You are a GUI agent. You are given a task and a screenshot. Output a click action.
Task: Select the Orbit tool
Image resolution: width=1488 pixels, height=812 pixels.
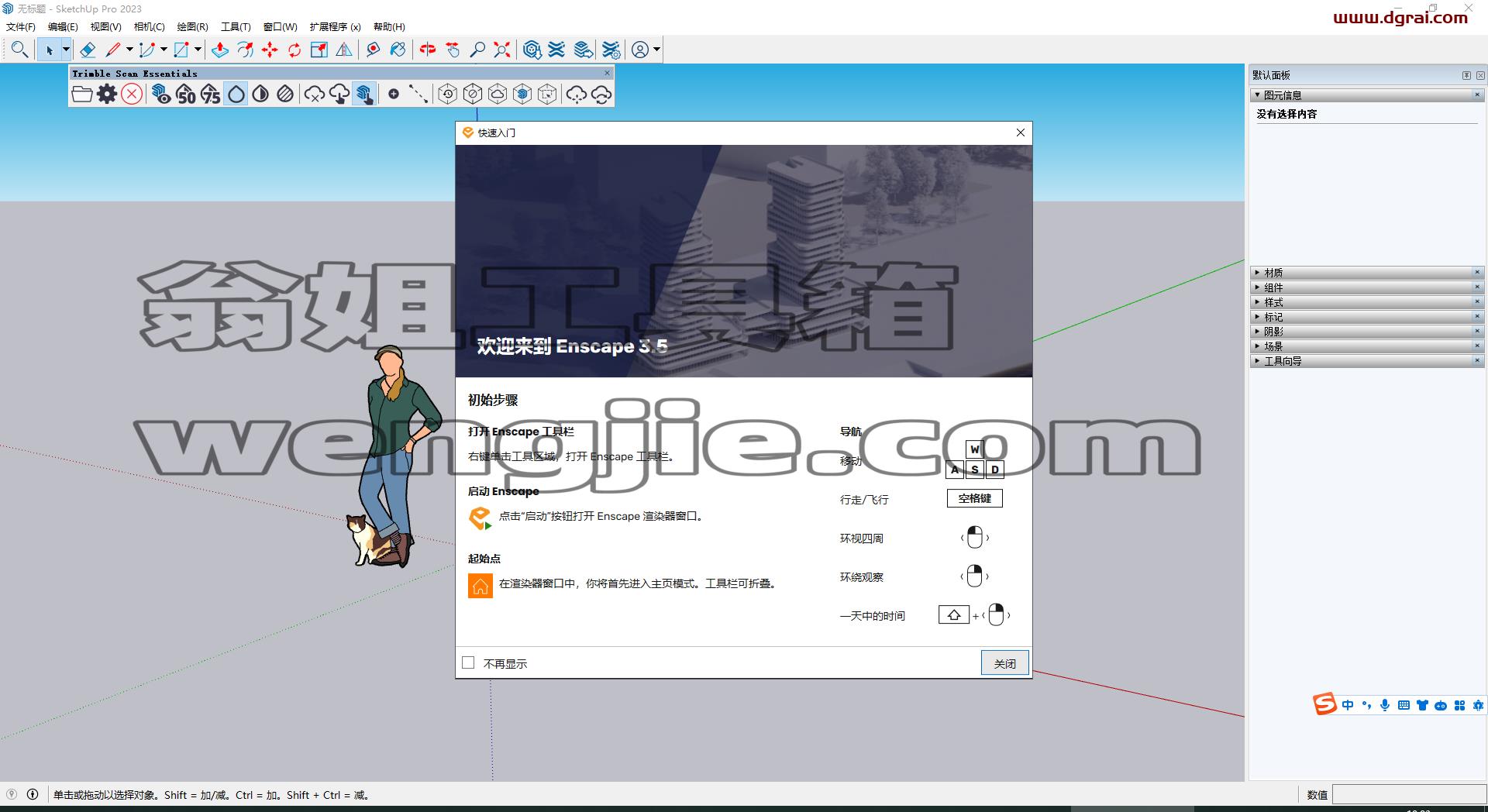click(x=428, y=50)
